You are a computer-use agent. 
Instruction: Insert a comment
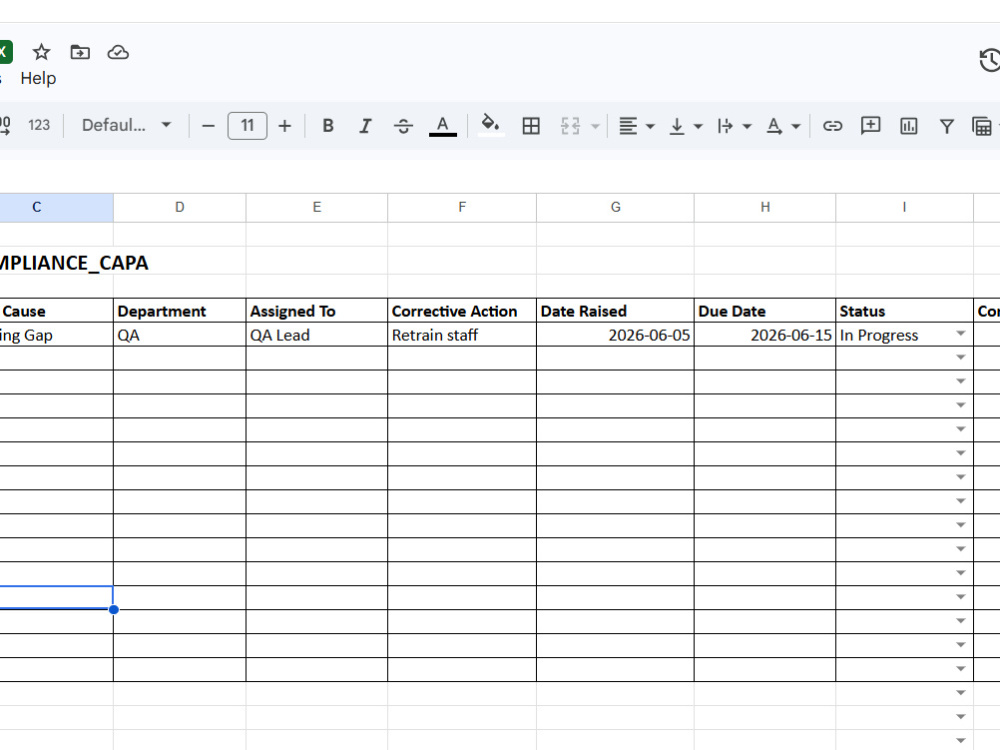871,125
